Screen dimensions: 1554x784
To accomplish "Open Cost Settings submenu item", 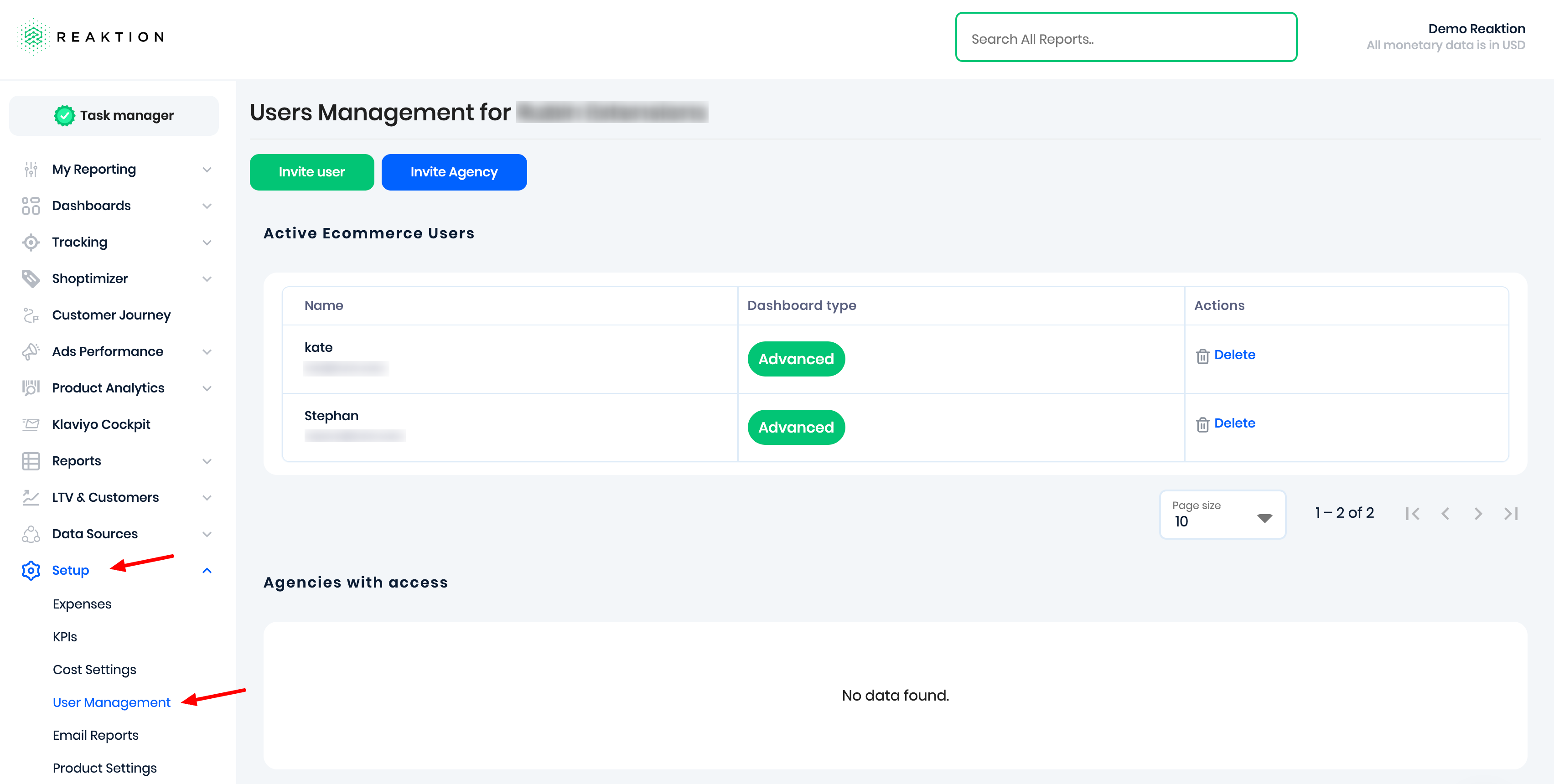I will (x=94, y=670).
